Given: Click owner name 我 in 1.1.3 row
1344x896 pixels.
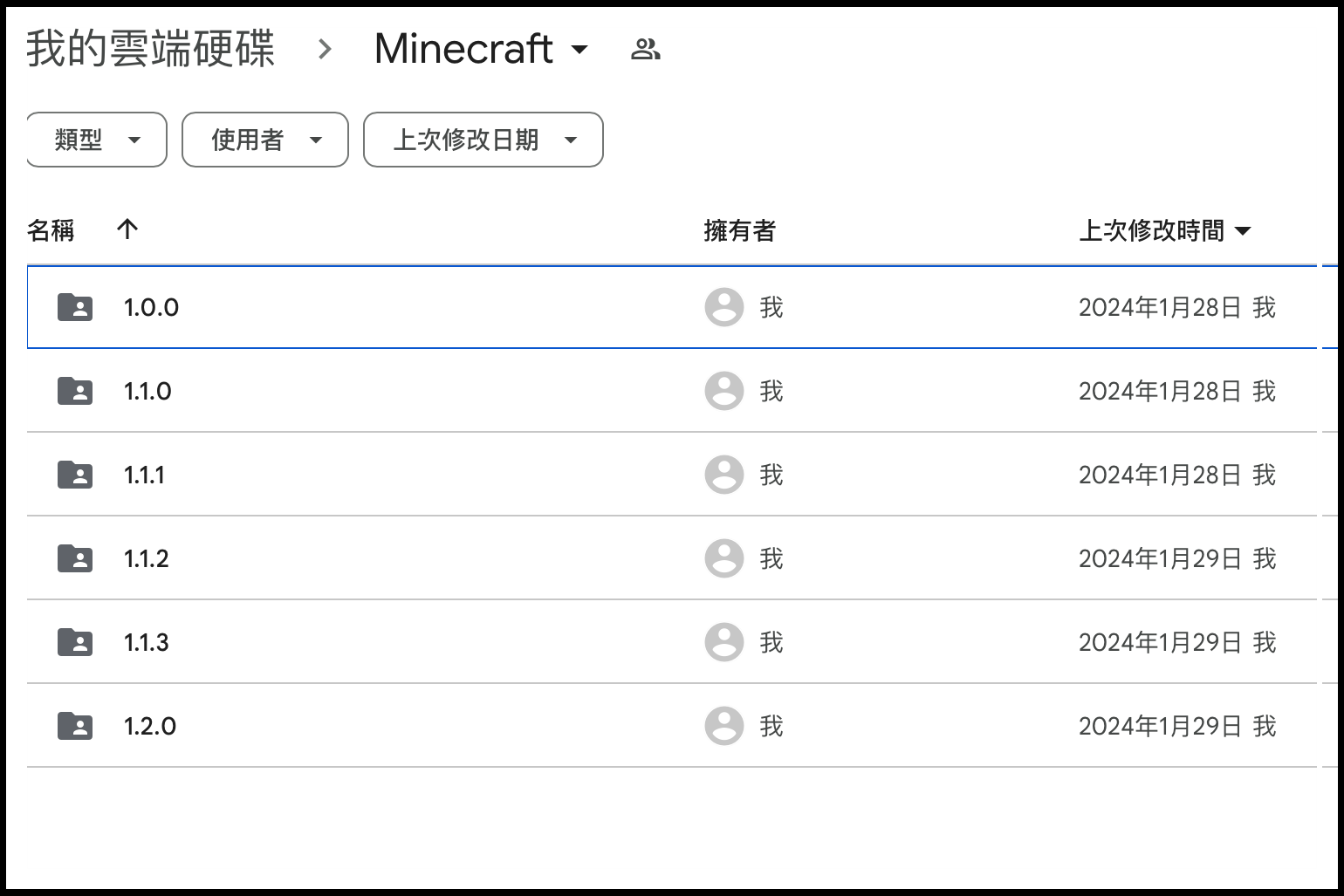Looking at the screenshot, I should 771,642.
